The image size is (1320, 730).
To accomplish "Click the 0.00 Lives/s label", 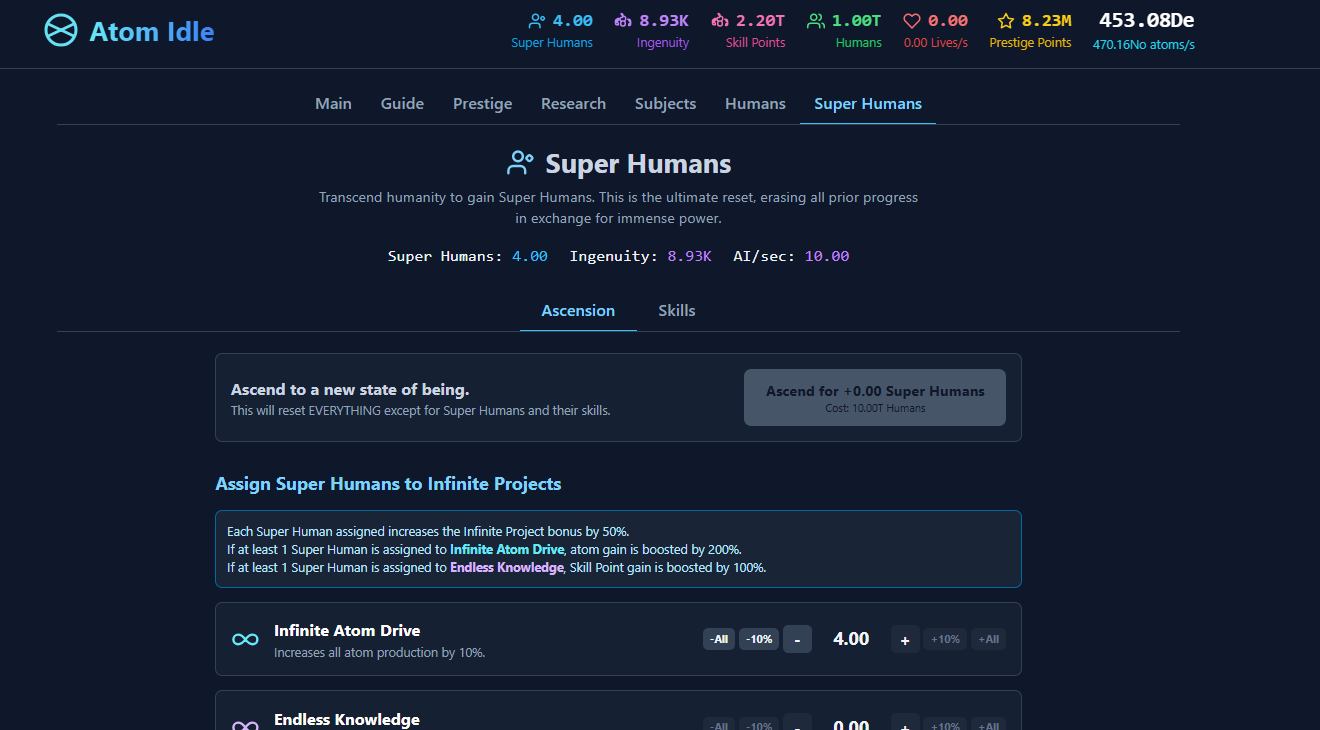I will [x=935, y=43].
